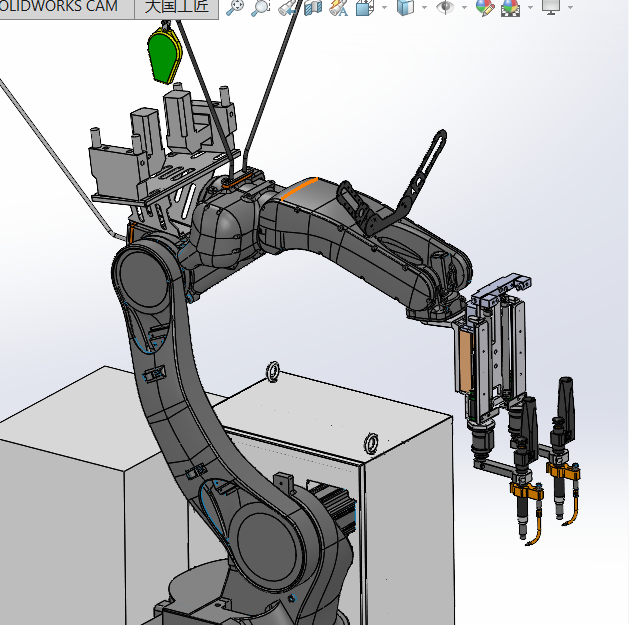
Task: Select the Zoom to Area tool
Action: pos(260,7)
